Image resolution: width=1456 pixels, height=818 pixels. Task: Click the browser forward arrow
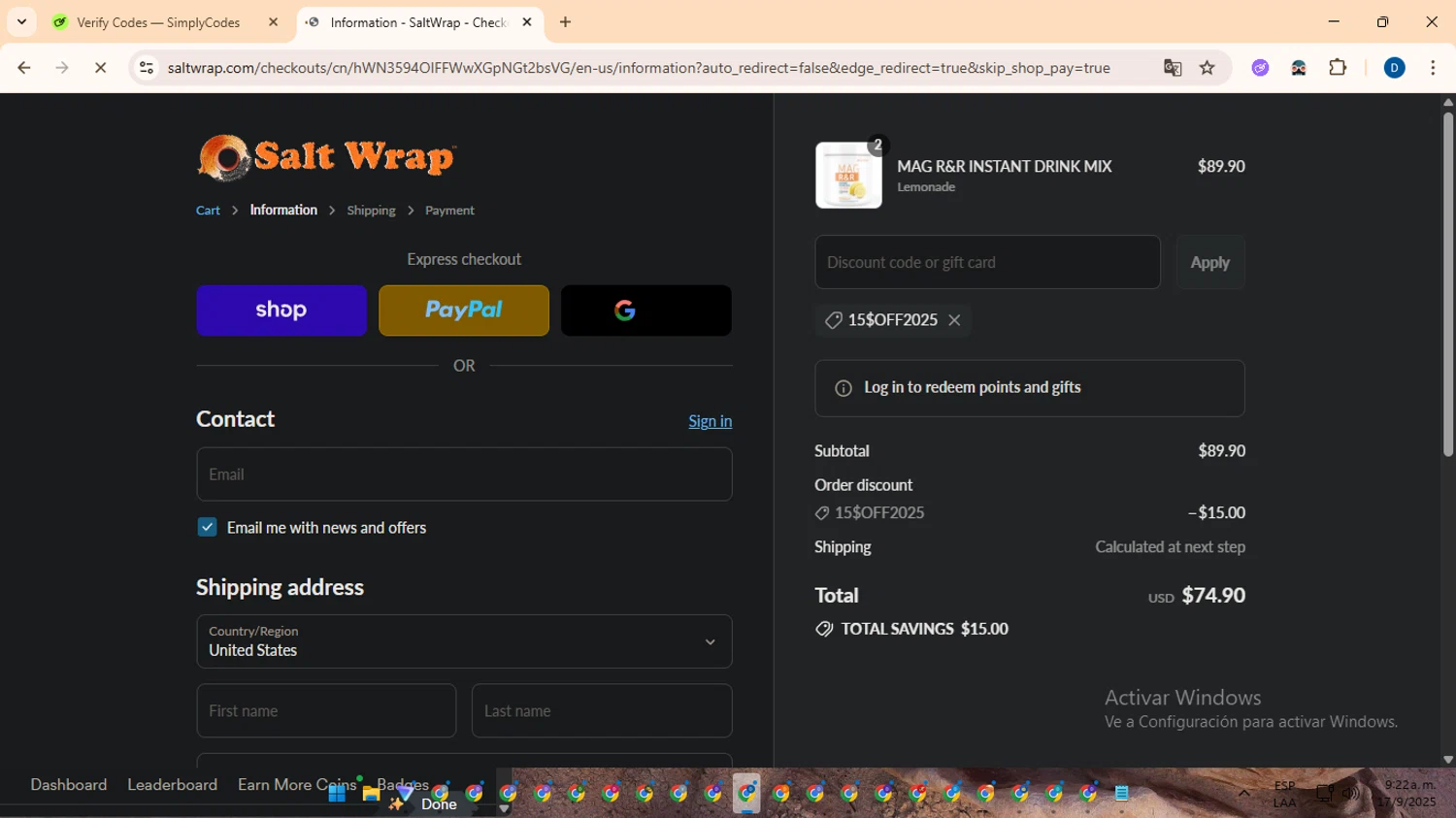pyautogui.click(x=62, y=68)
